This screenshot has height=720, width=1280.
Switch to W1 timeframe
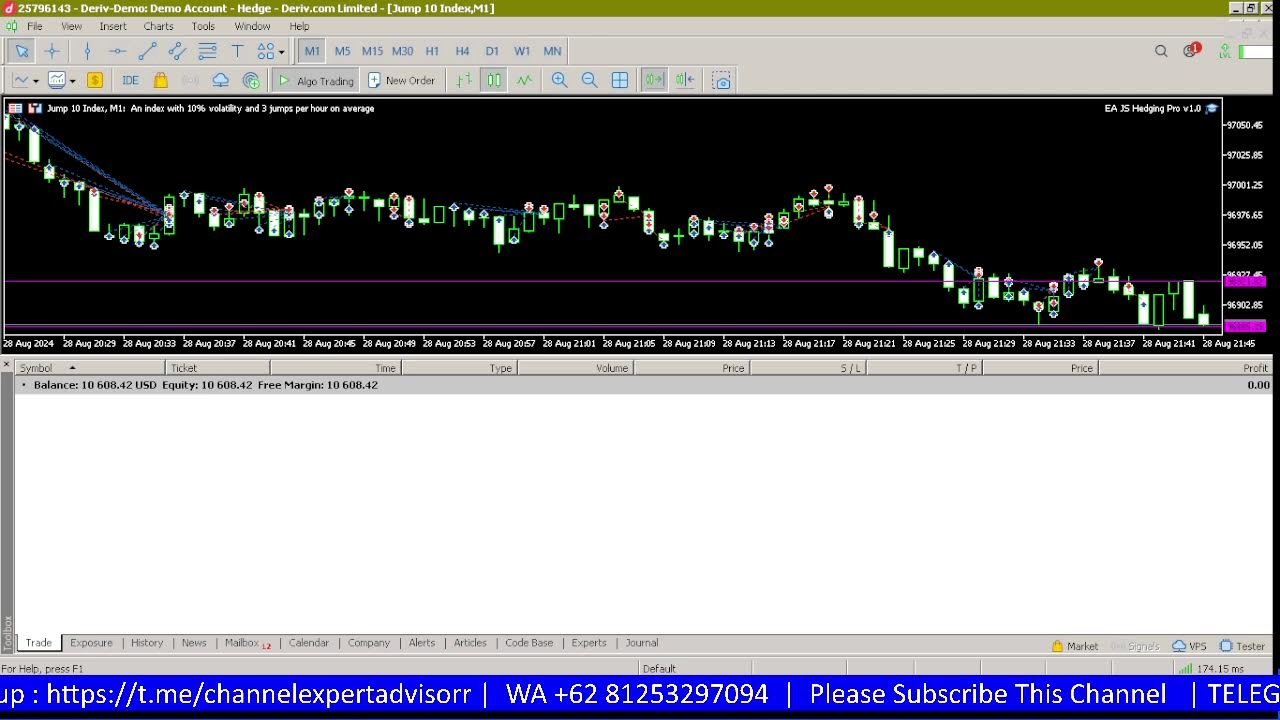tap(522, 51)
